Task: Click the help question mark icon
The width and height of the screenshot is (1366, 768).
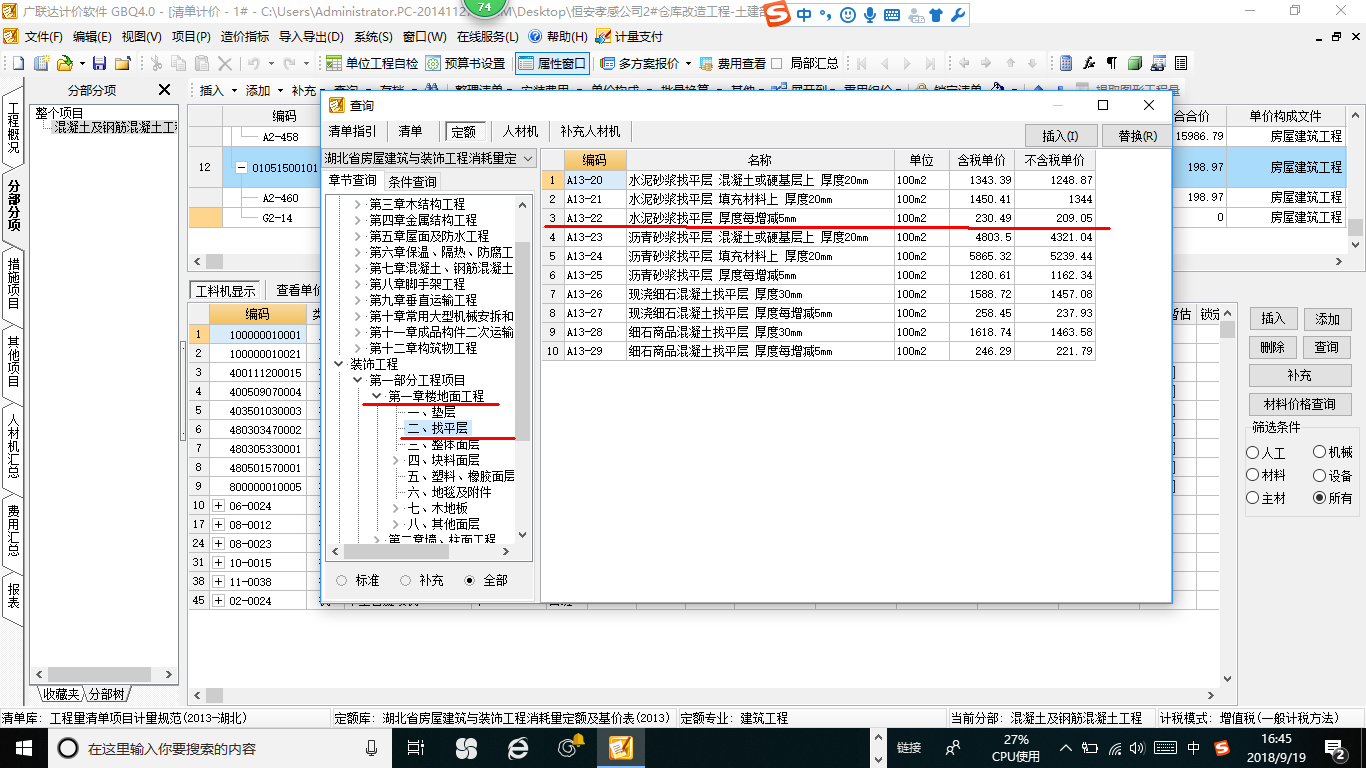Action: pos(535,36)
